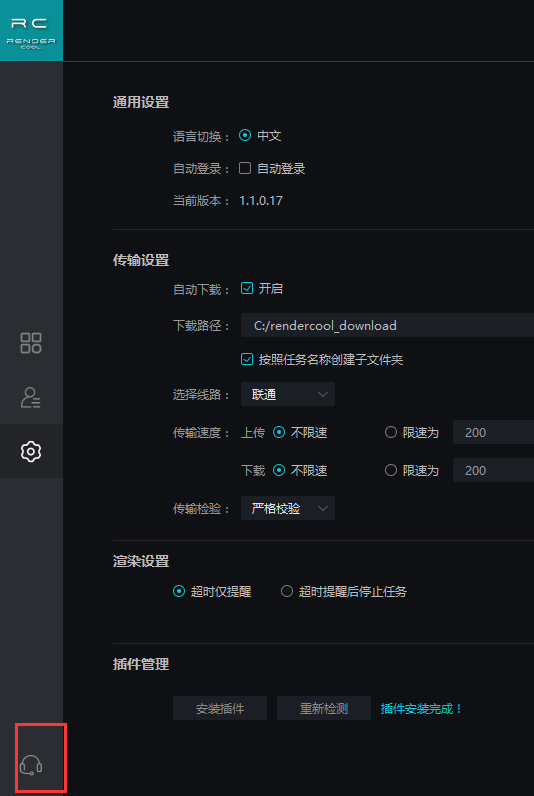Click the 通用设置 heading

(141, 103)
